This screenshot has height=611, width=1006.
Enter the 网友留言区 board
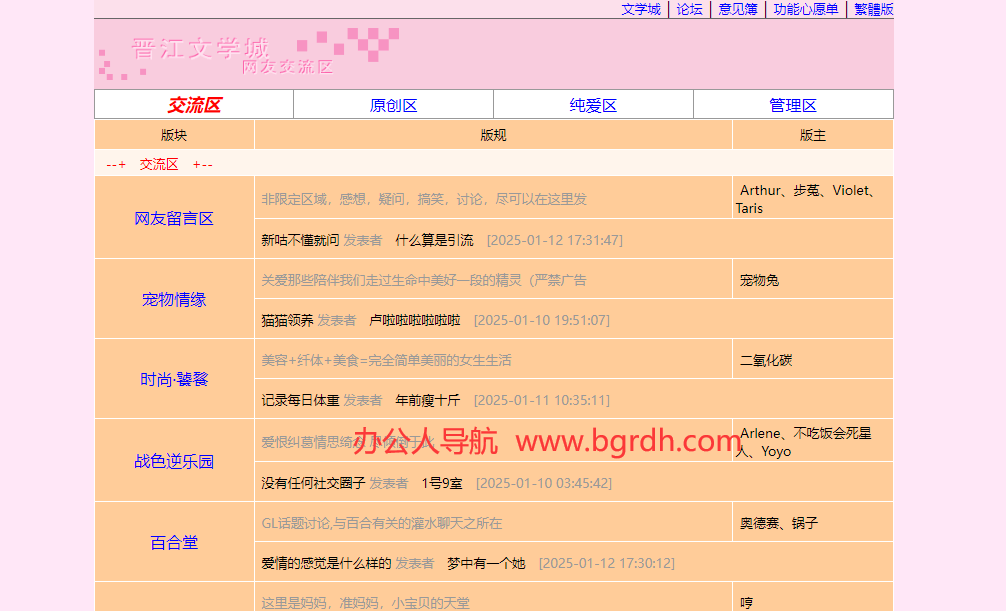[x=174, y=218]
